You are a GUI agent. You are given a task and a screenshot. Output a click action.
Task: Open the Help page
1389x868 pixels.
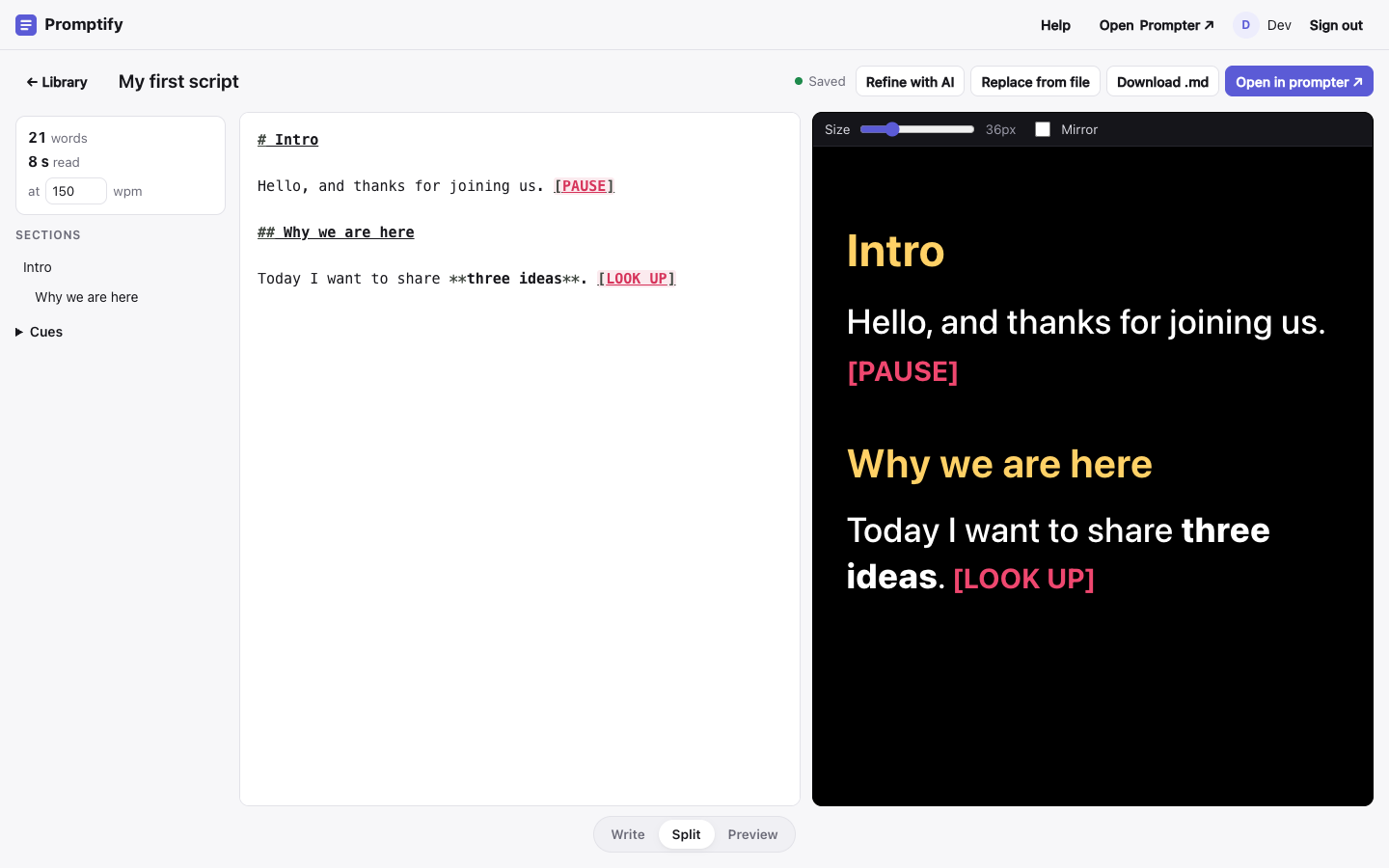point(1055,25)
